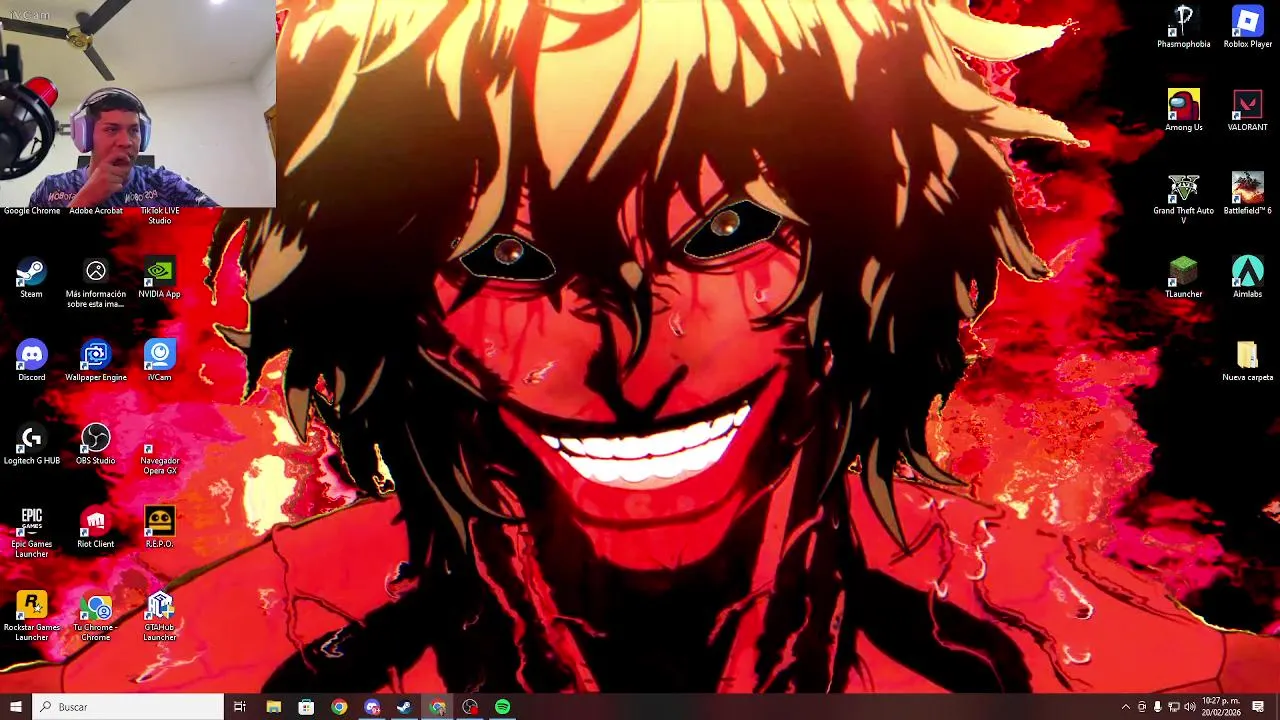Expand the hidden system tray icons
The width and height of the screenshot is (1280, 720).
1126,707
